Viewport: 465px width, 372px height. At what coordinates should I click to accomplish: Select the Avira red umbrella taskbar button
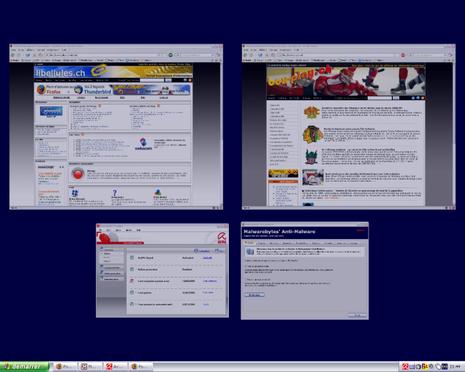click(116, 366)
